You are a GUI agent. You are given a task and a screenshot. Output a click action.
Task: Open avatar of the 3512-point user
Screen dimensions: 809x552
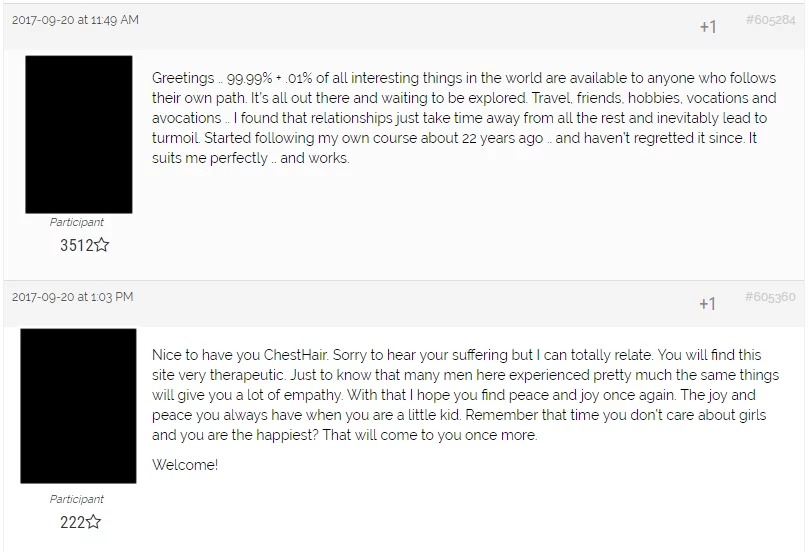coord(78,134)
